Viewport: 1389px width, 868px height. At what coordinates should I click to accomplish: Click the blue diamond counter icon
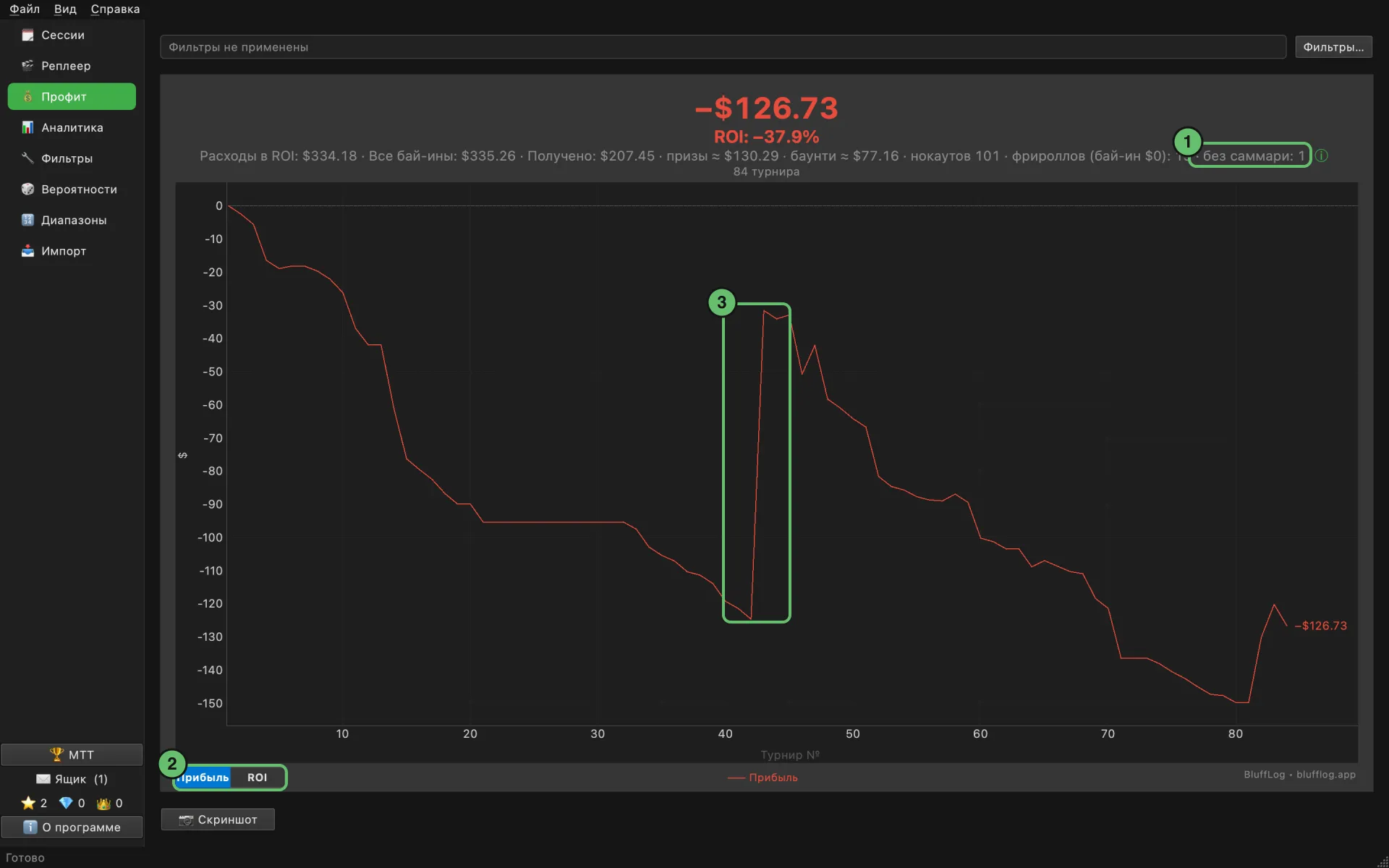coord(66,803)
